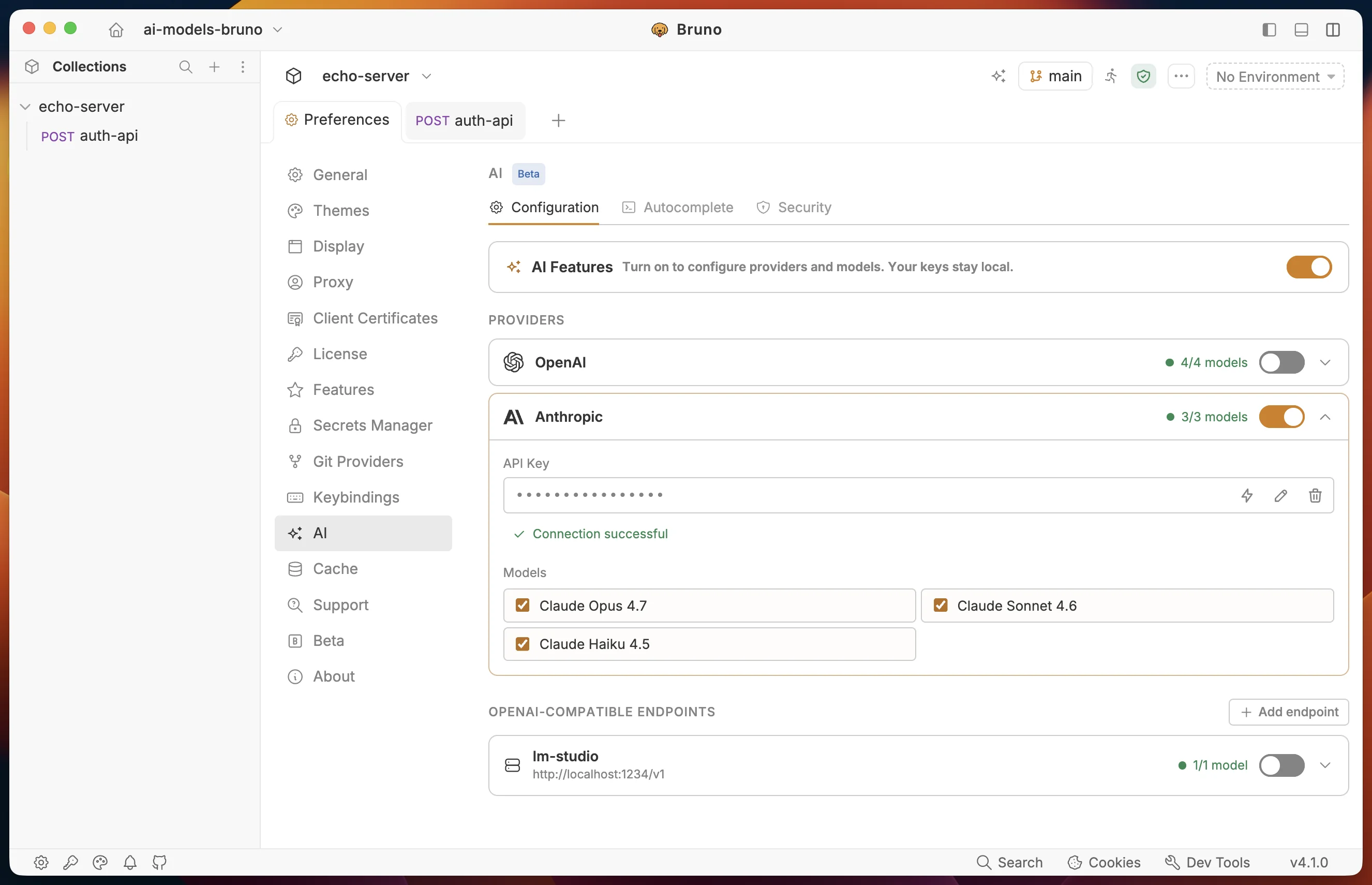Screen dimensions: 1372x885
Task: Open Cookies from the status bar
Action: [1104, 862]
